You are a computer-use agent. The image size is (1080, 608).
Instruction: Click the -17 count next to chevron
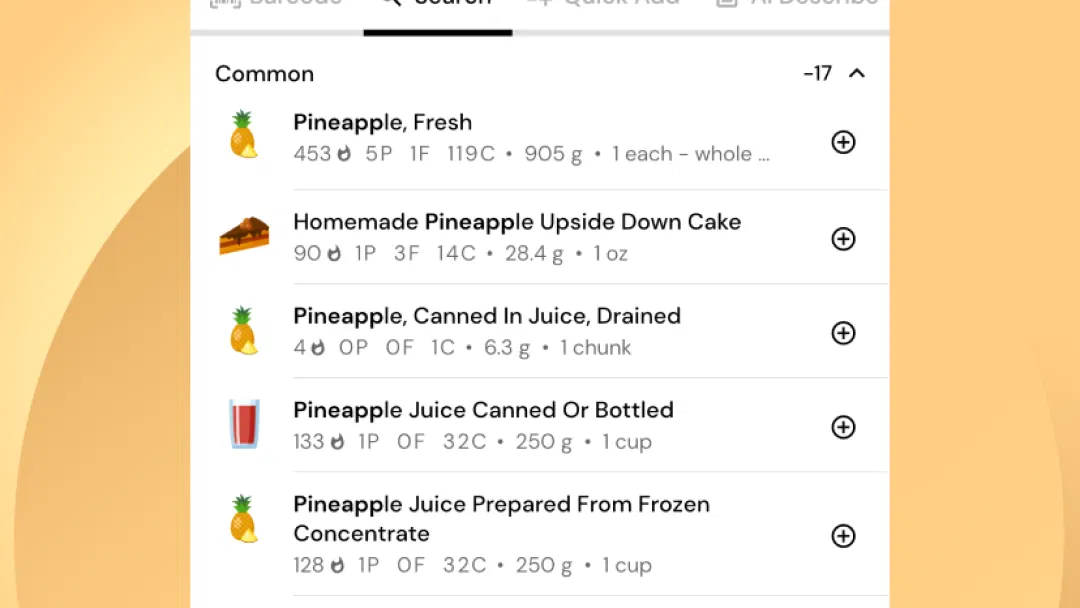pyautogui.click(x=818, y=73)
